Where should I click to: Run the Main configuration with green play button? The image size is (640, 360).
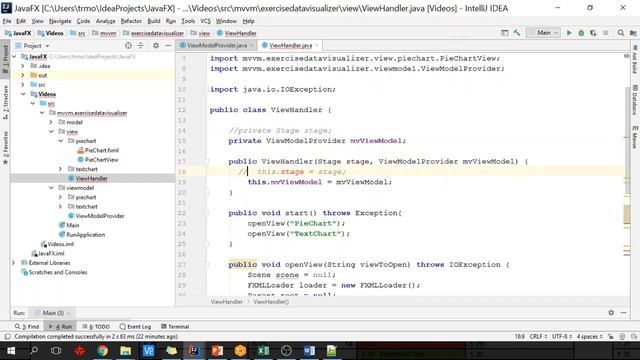[x=569, y=33]
